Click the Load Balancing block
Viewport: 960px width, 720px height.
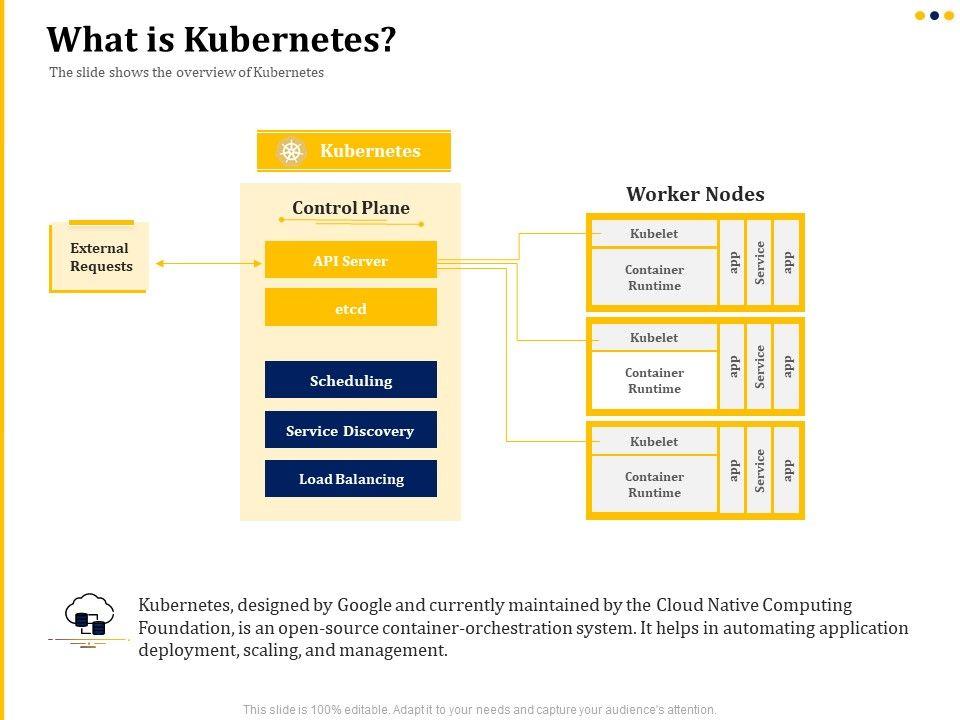point(350,479)
